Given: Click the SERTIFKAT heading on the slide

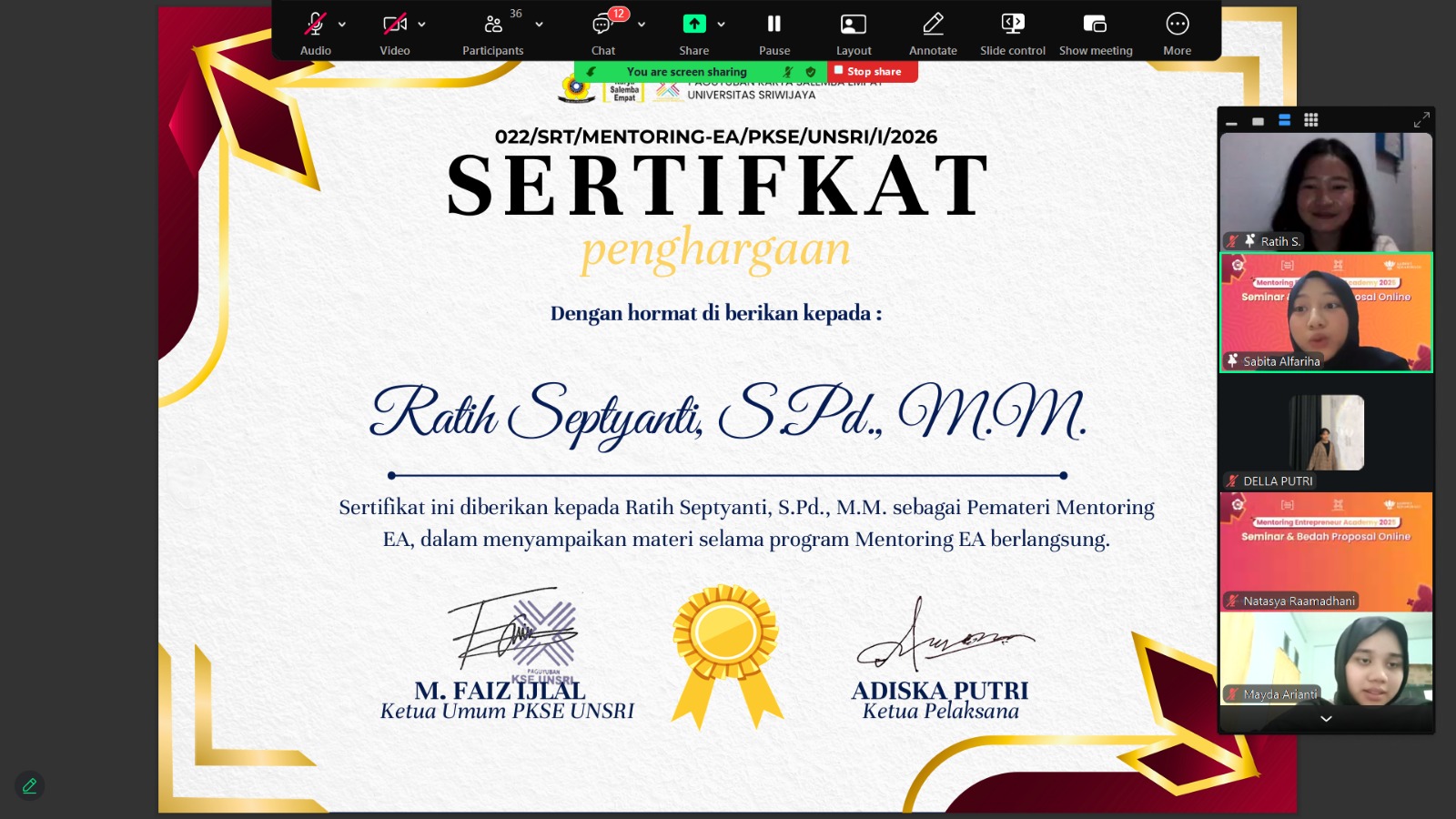Looking at the screenshot, I should (x=717, y=186).
